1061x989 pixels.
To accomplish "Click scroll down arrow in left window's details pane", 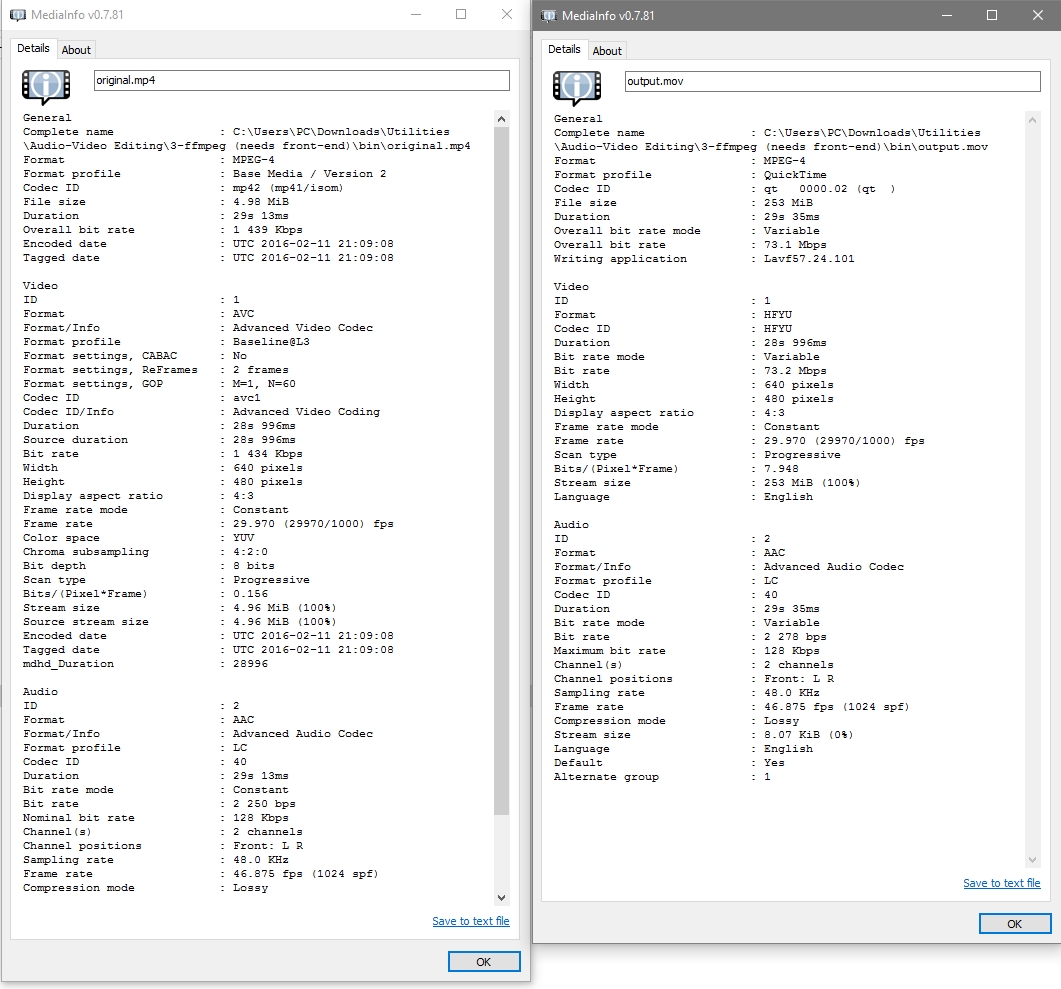I will coord(501,898).
